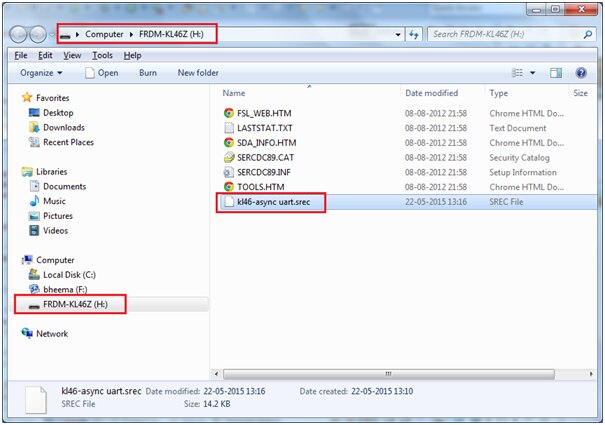Click the details pane file thumbnail

[35, 400]
